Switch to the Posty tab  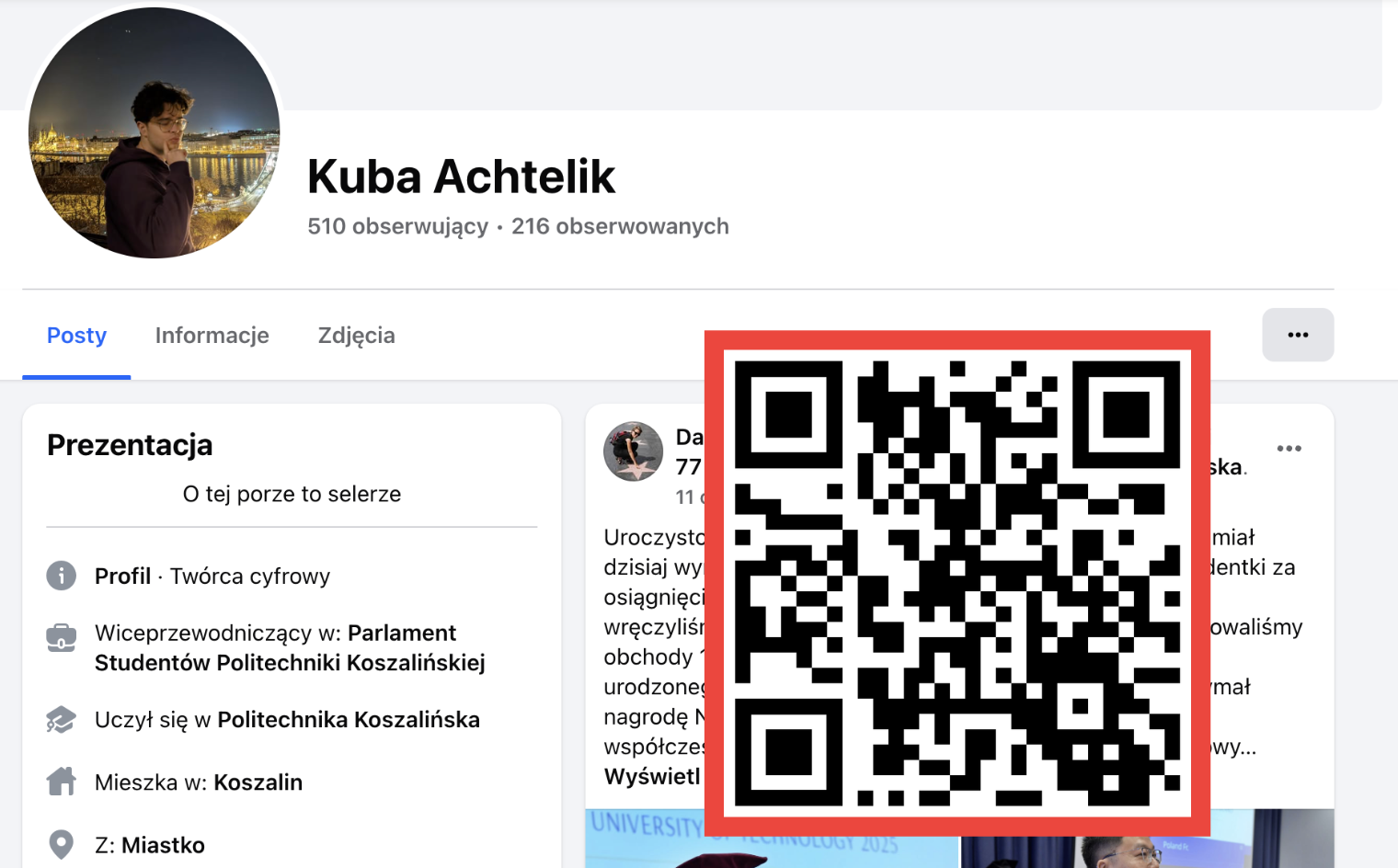[x=76, y=336]
